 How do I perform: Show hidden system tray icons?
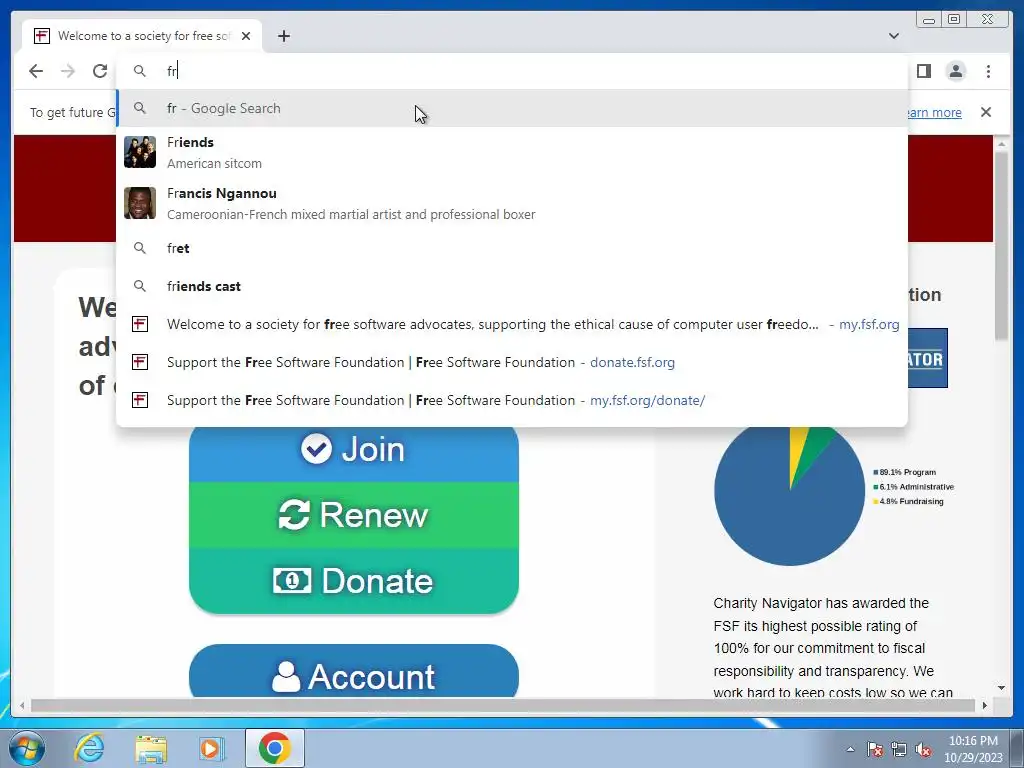(850, 749)
